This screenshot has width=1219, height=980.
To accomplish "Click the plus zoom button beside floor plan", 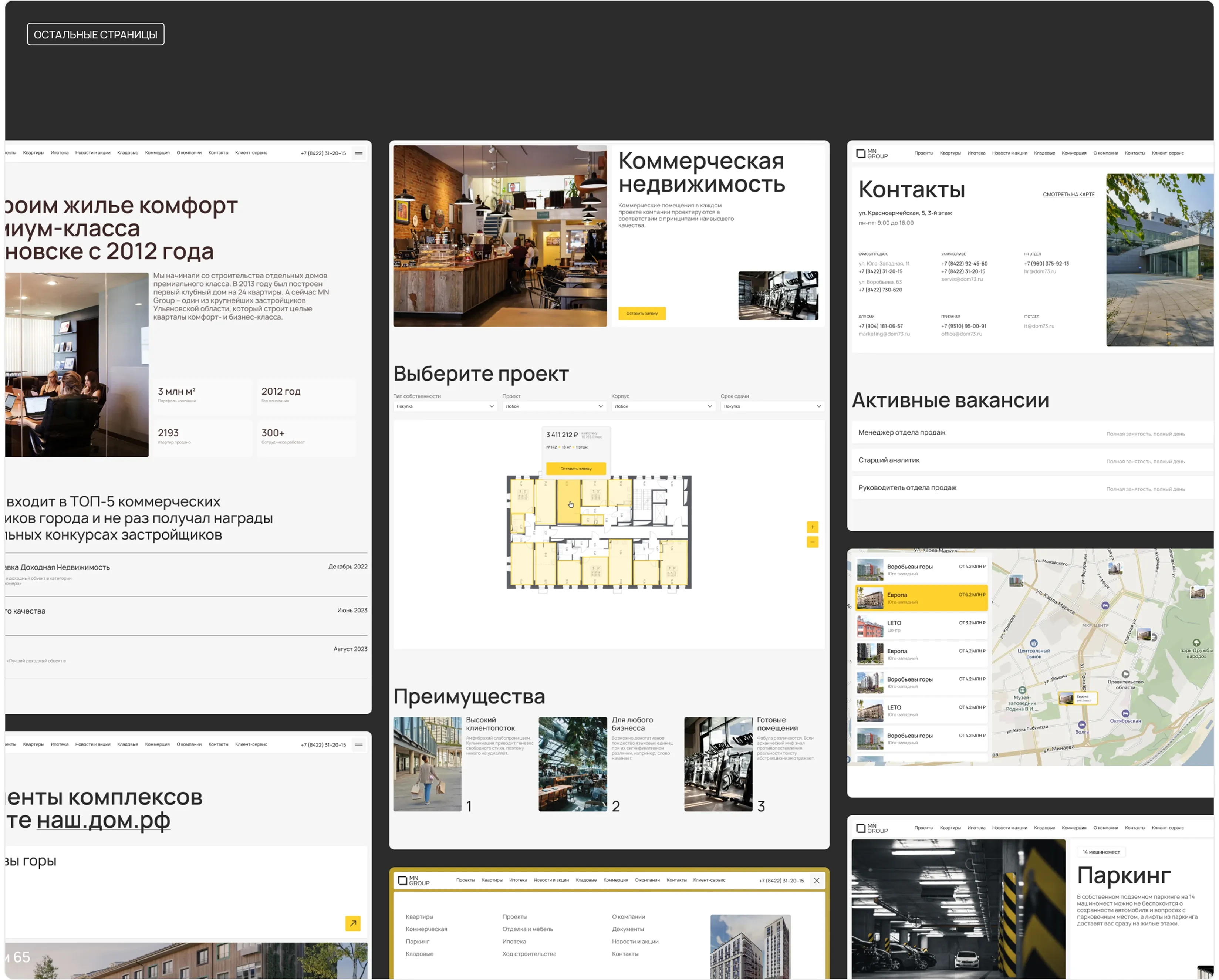I will [x=812, y=527].
